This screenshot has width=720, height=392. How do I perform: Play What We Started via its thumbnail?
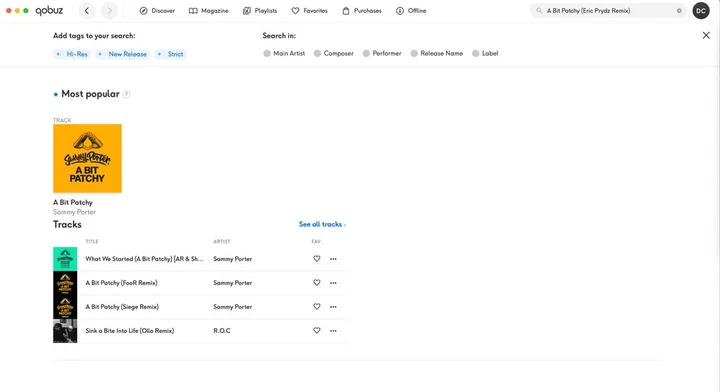click(65, 259)
